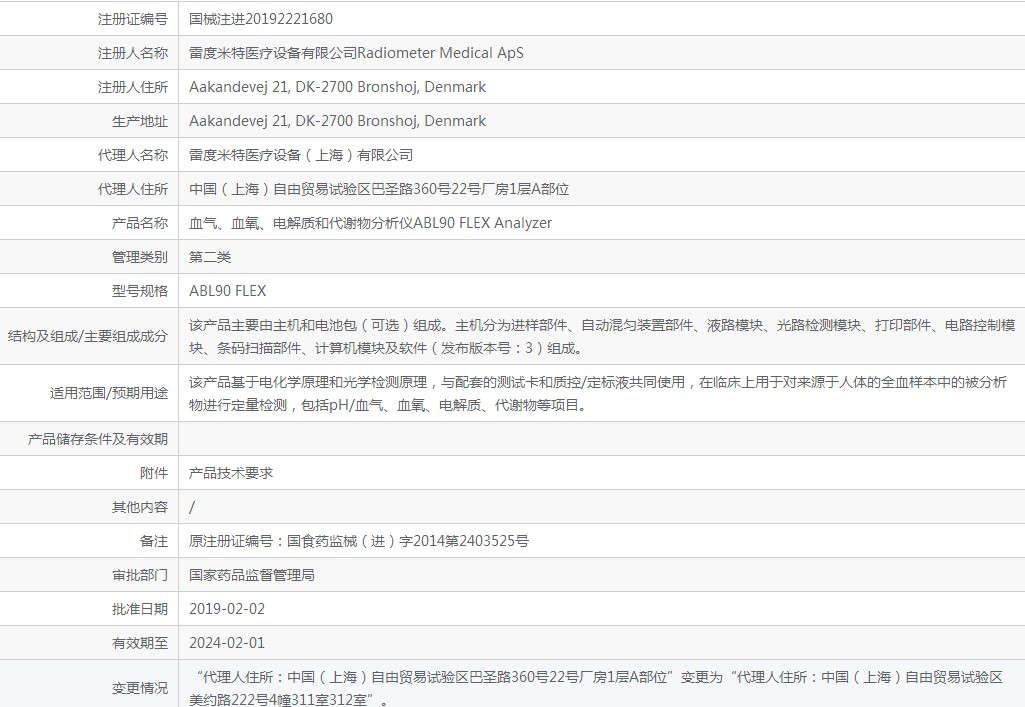Click the 审批部门 label
Image resolution: width=1025 pixels, height=707 pixels.
[140, 575]
